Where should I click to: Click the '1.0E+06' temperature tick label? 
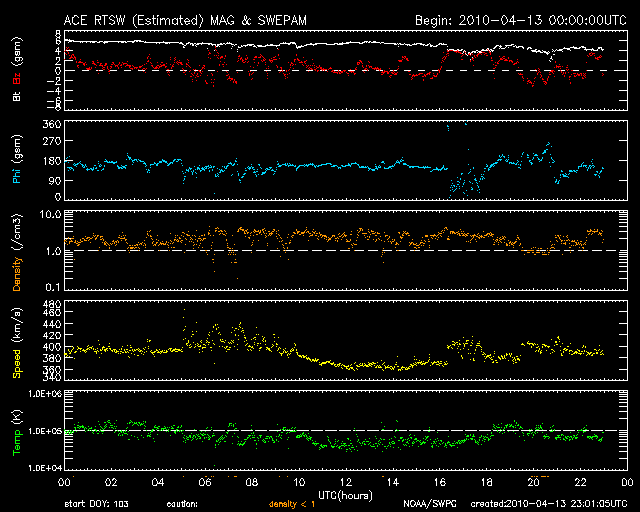45,394
